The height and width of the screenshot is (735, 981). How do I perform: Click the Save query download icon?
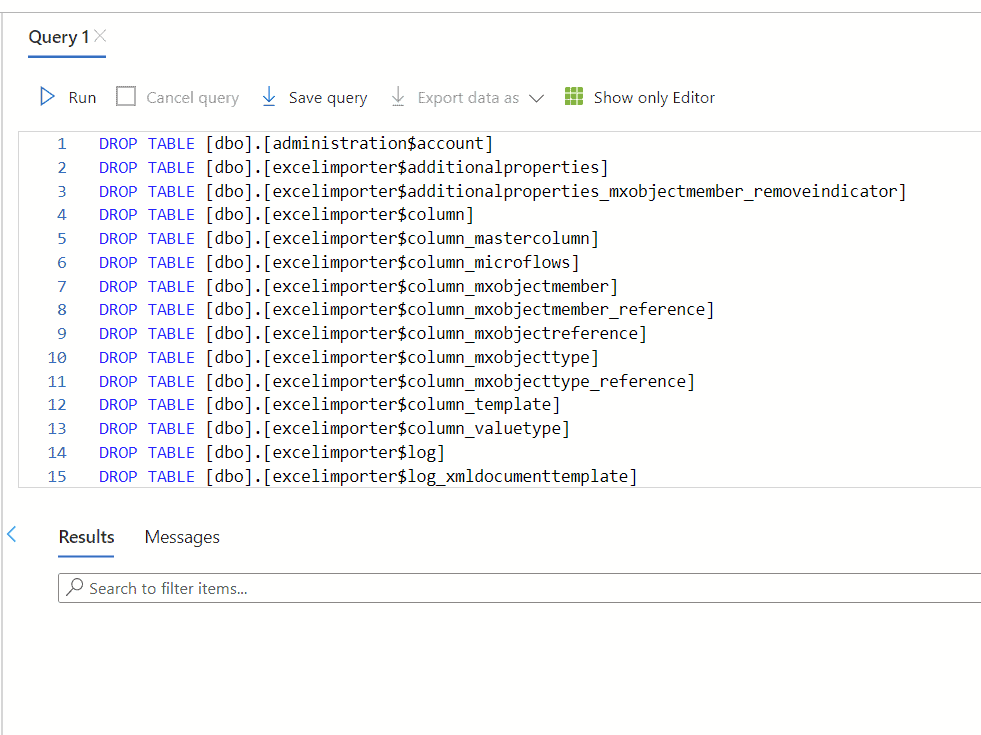(x=269, y=97)
